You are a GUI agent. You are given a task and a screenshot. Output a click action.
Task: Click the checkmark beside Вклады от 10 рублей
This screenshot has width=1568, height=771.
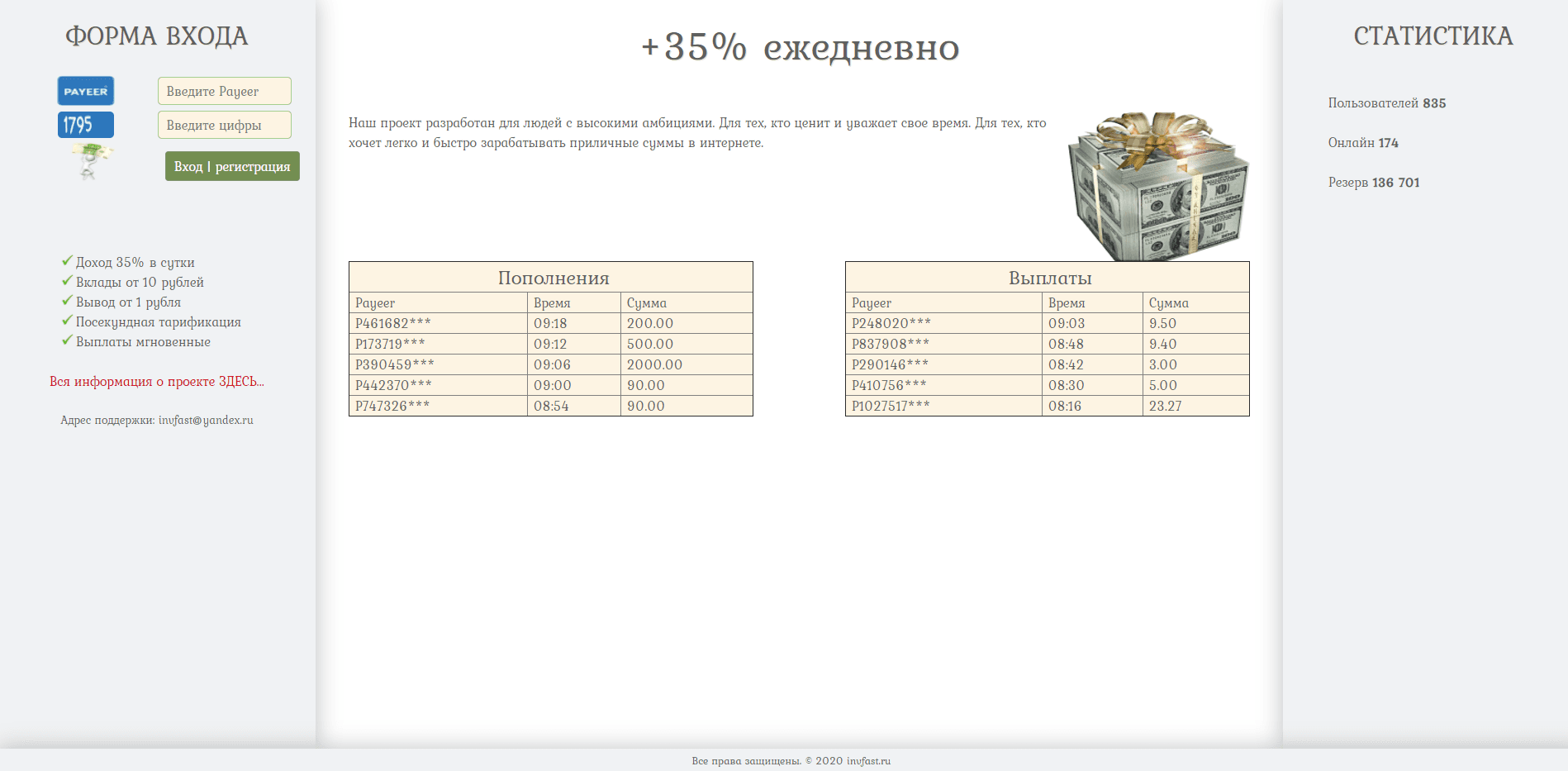66,281
